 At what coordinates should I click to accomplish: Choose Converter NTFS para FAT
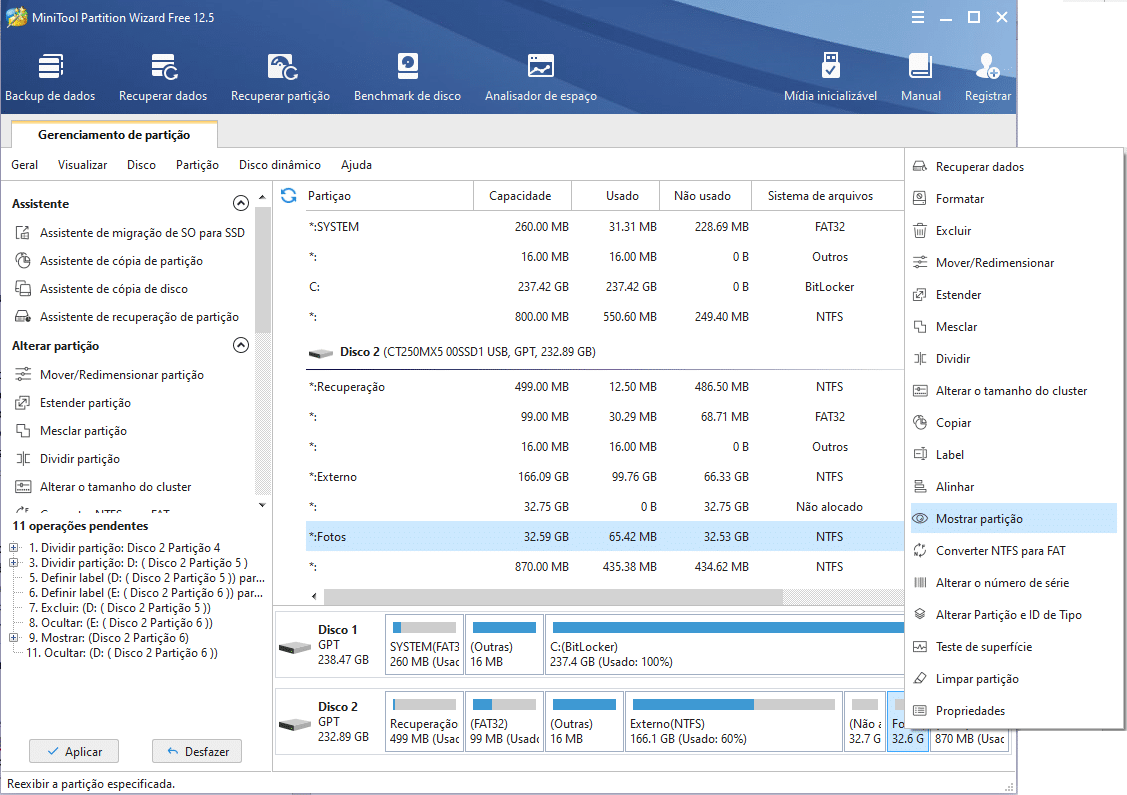(x=1013, y=551)
